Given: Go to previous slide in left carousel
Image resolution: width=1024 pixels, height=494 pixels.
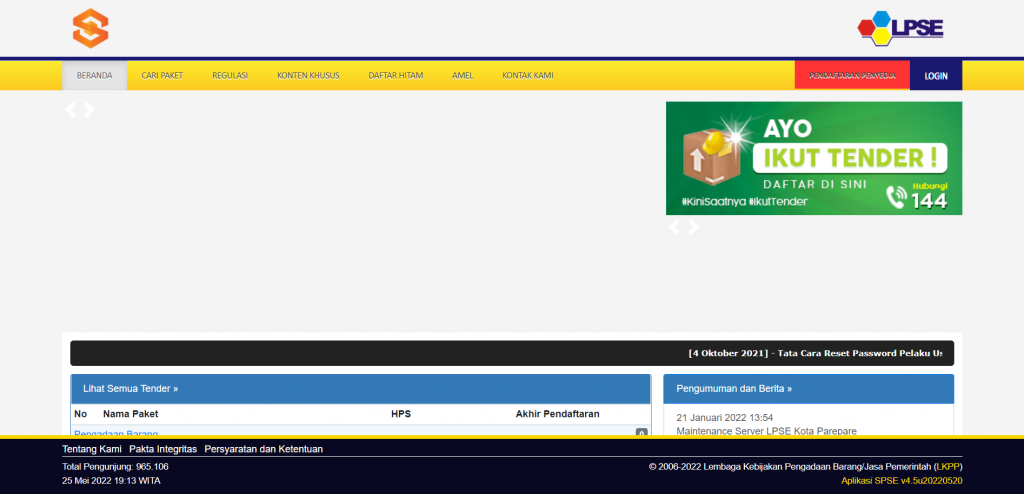Looking at the screenshot, I should pyautogui.click(x=70, y=110).
